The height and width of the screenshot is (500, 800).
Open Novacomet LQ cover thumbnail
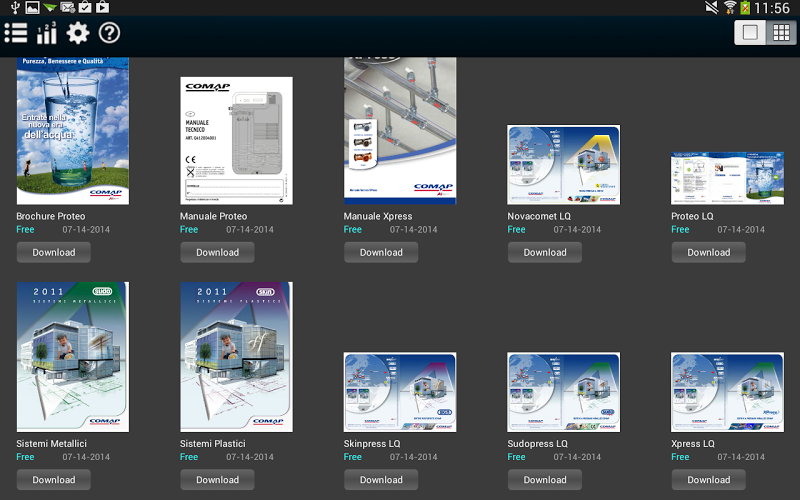564,165
